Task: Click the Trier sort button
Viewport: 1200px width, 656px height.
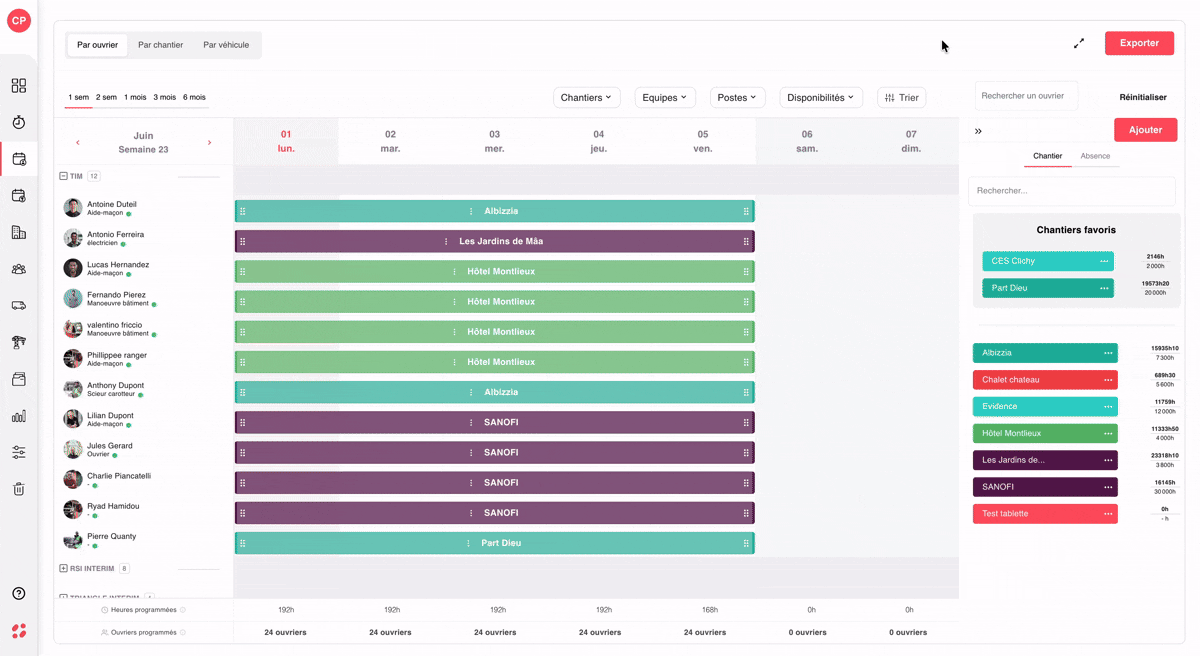Action: 901,97
